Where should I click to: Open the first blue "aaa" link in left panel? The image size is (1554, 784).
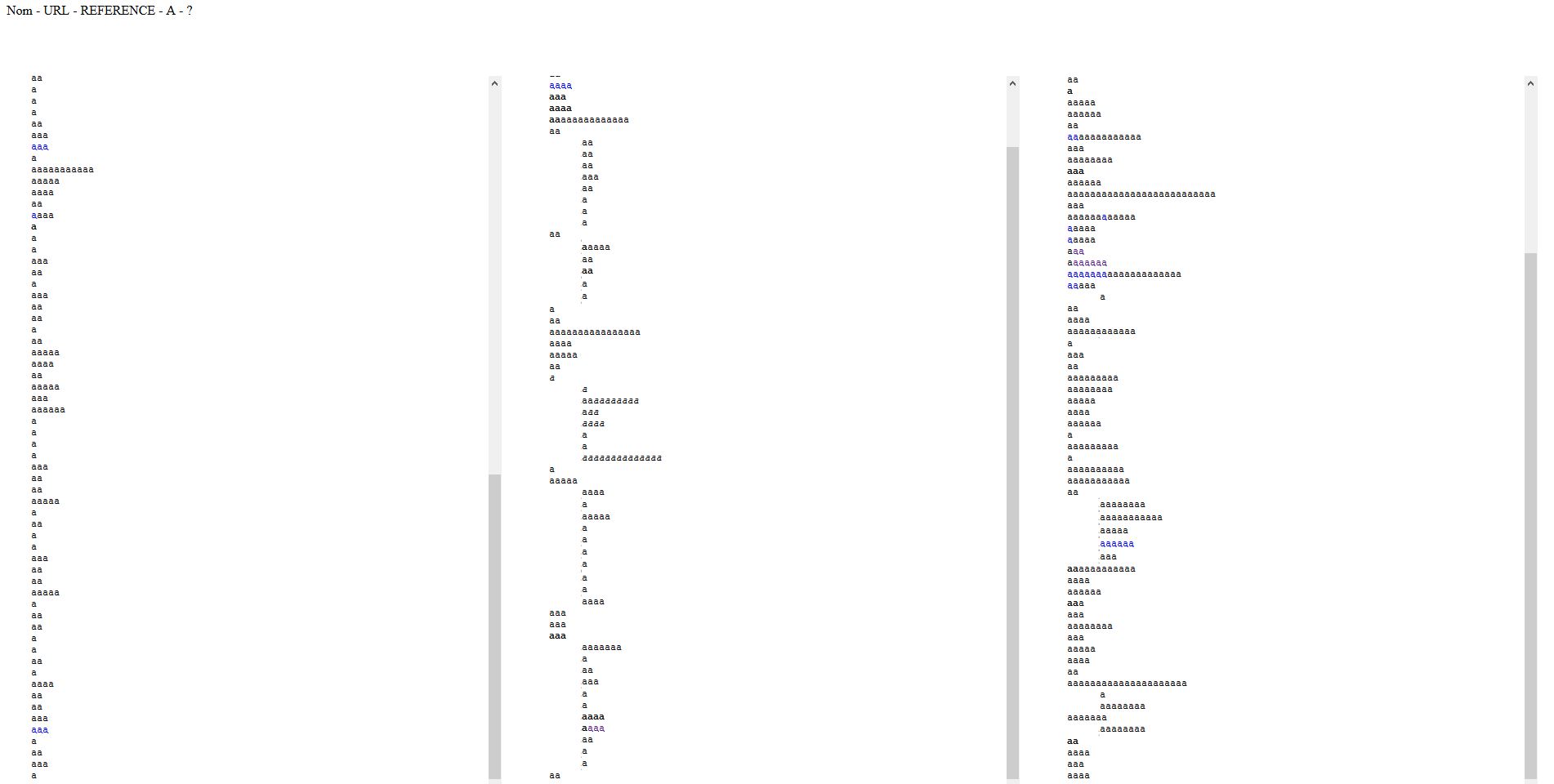[x=40, y=147]
